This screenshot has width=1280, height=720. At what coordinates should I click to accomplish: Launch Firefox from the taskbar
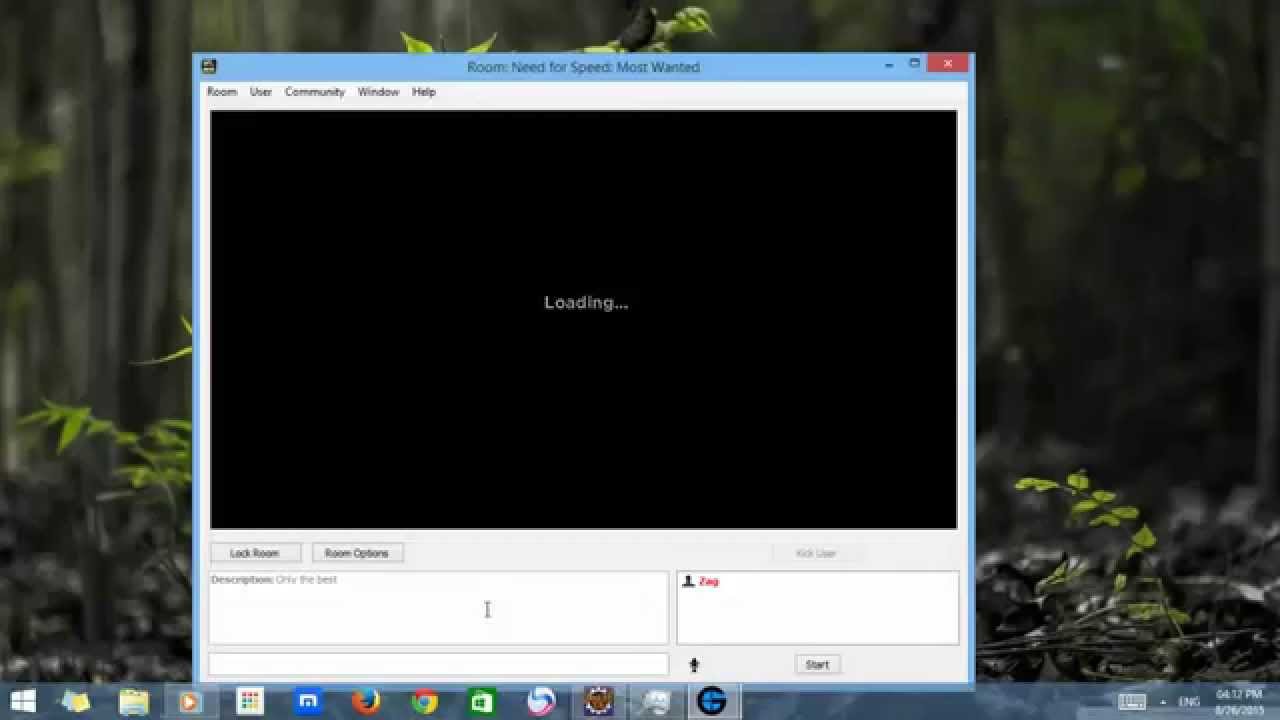pyautogui.click(x=366, y=702)
